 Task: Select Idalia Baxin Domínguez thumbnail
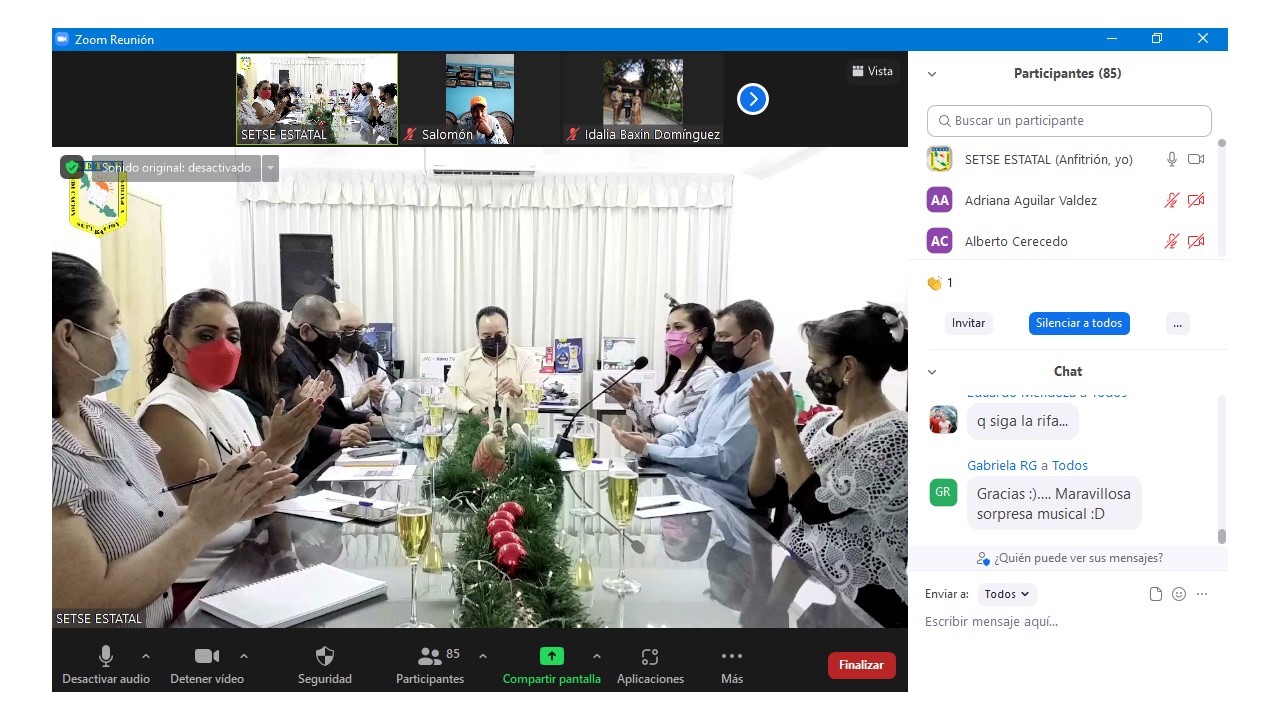pyautogui.click(x=643, y=99)
